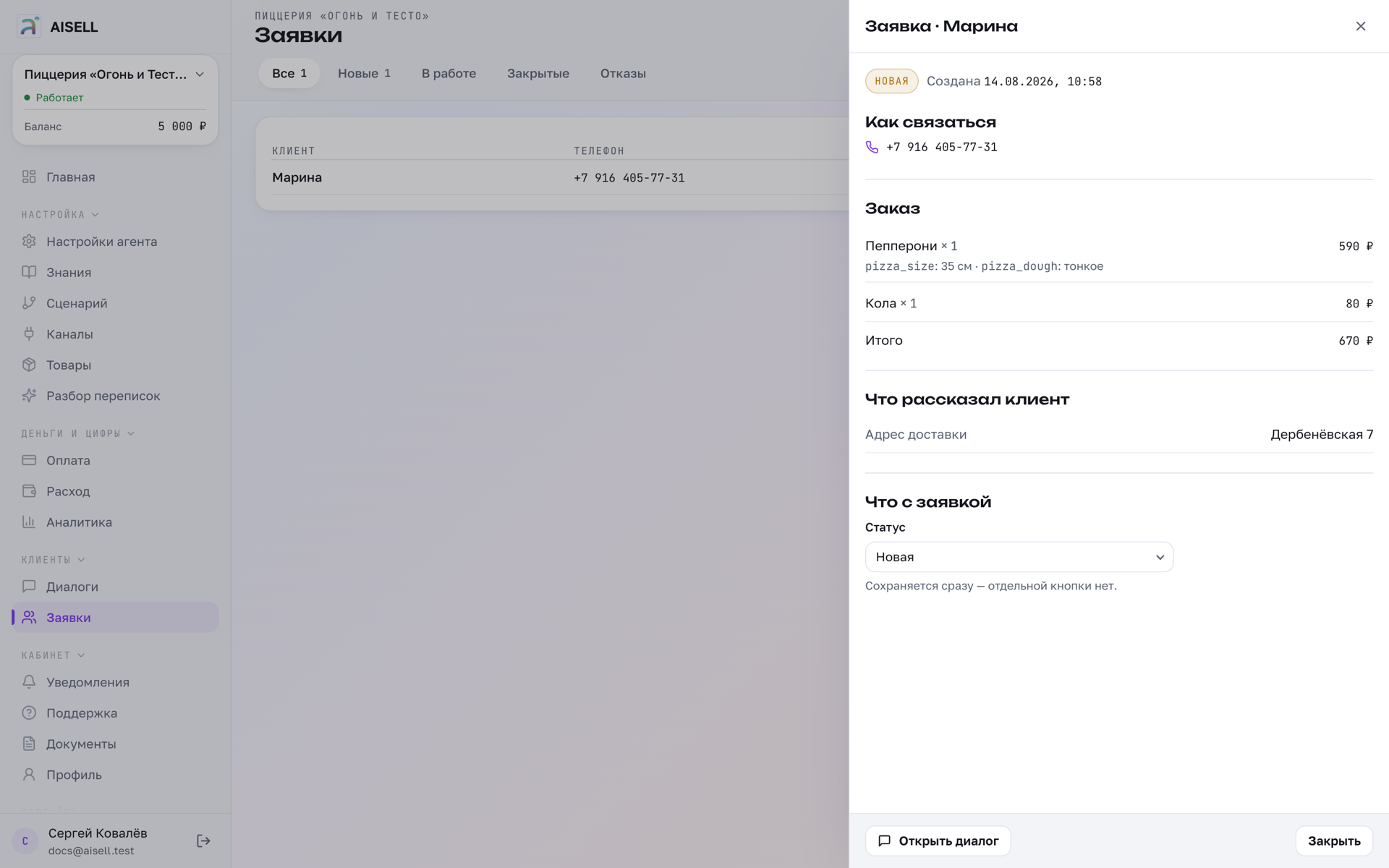Click the Работает status indicator

pyautogui.click(x=54, y=98)
